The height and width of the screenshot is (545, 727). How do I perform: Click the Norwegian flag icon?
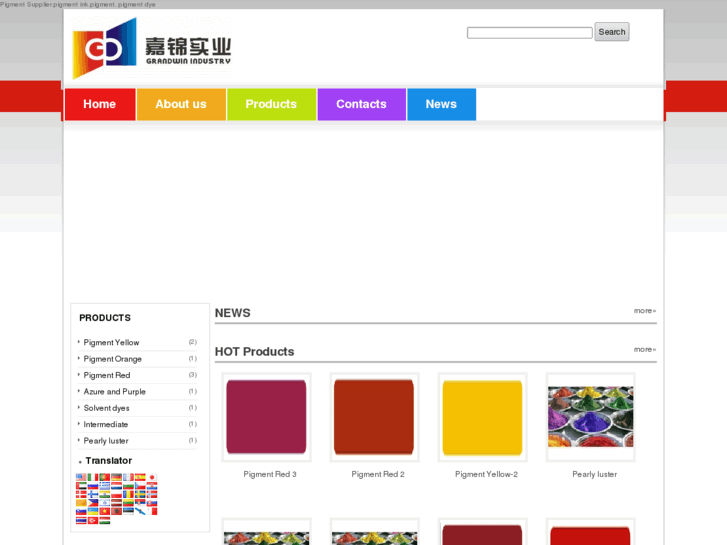[x=152, y=494]
